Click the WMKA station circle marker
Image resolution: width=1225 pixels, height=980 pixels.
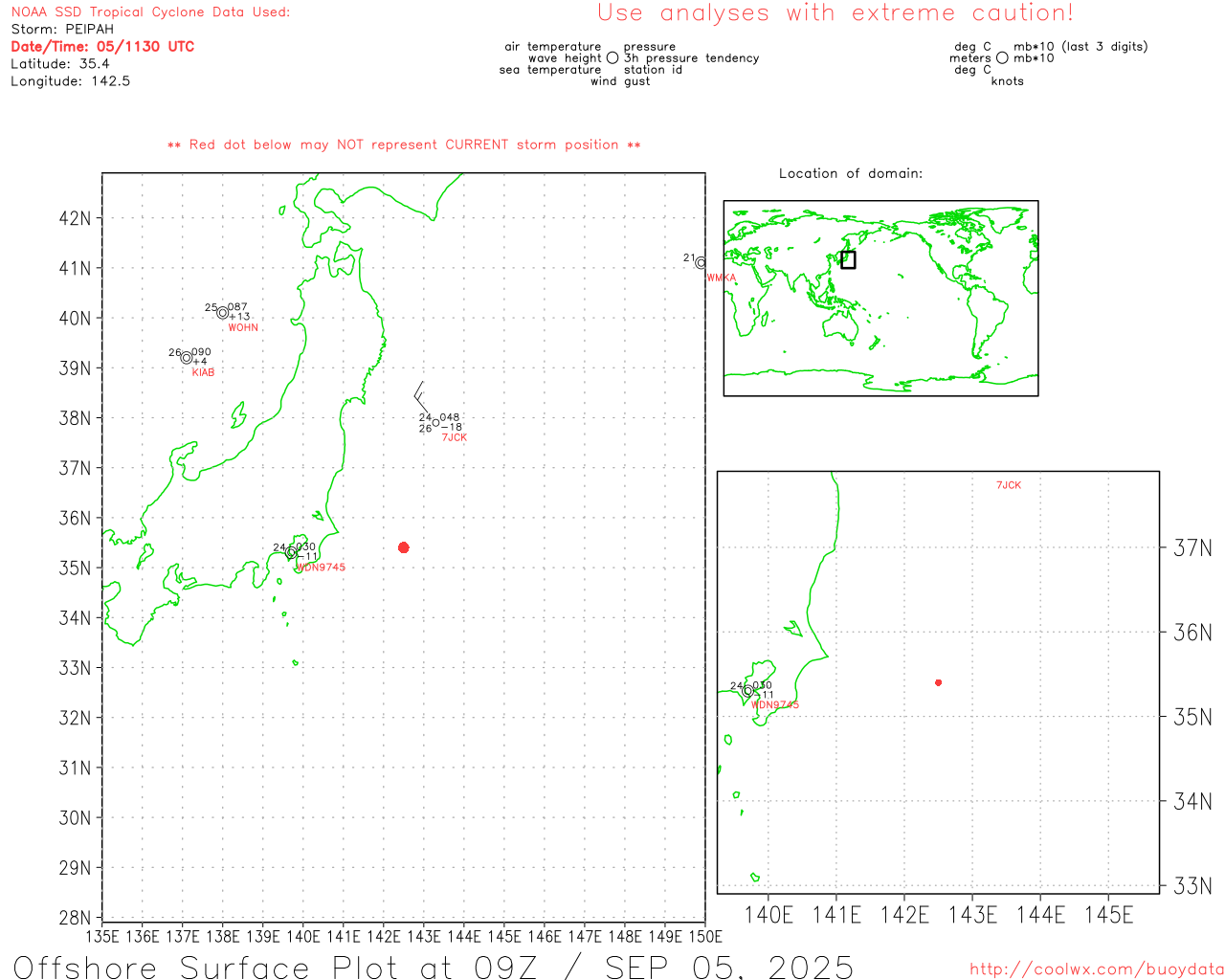point(701,262)
